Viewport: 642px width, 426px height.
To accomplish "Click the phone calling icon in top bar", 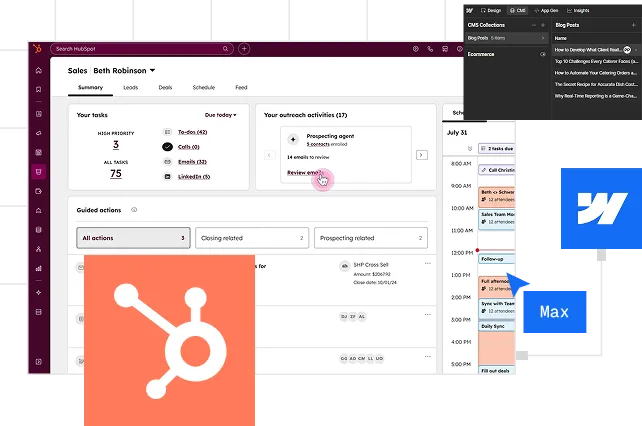I will (x=430, y=49).
